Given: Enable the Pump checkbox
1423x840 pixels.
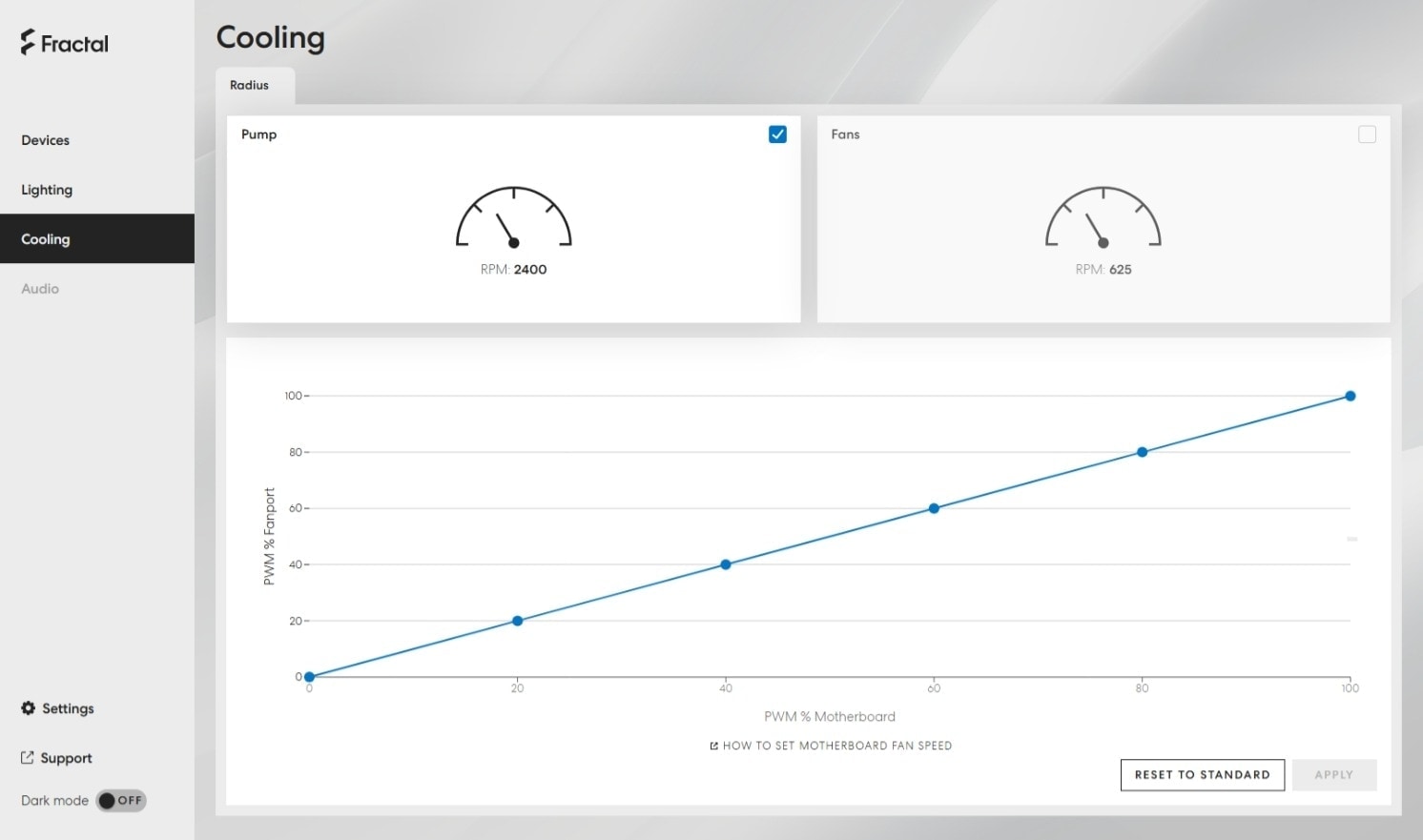Looking at the screenshot, I should pos(777,134).
